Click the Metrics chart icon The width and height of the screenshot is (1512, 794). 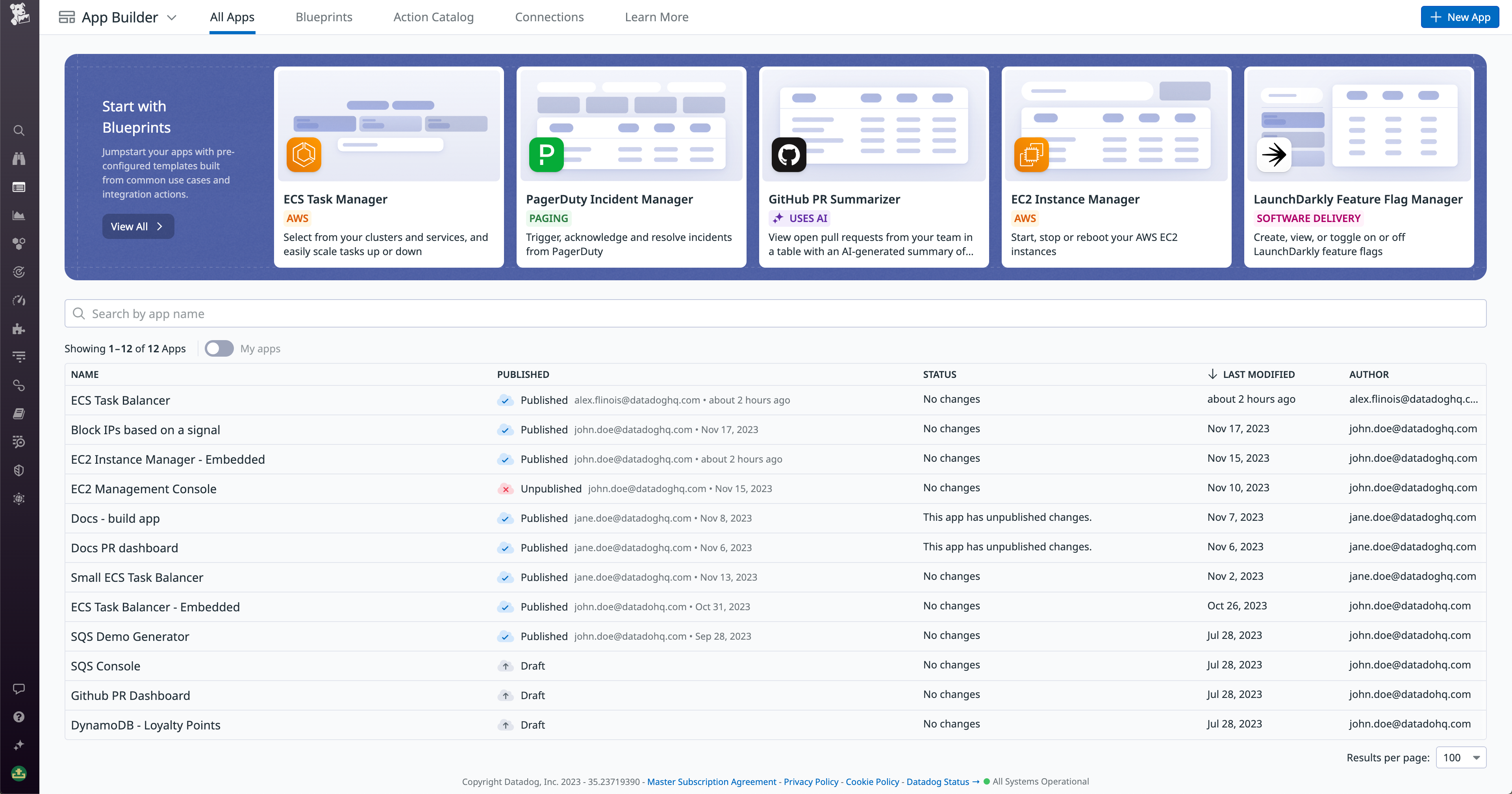click(19, 215)
